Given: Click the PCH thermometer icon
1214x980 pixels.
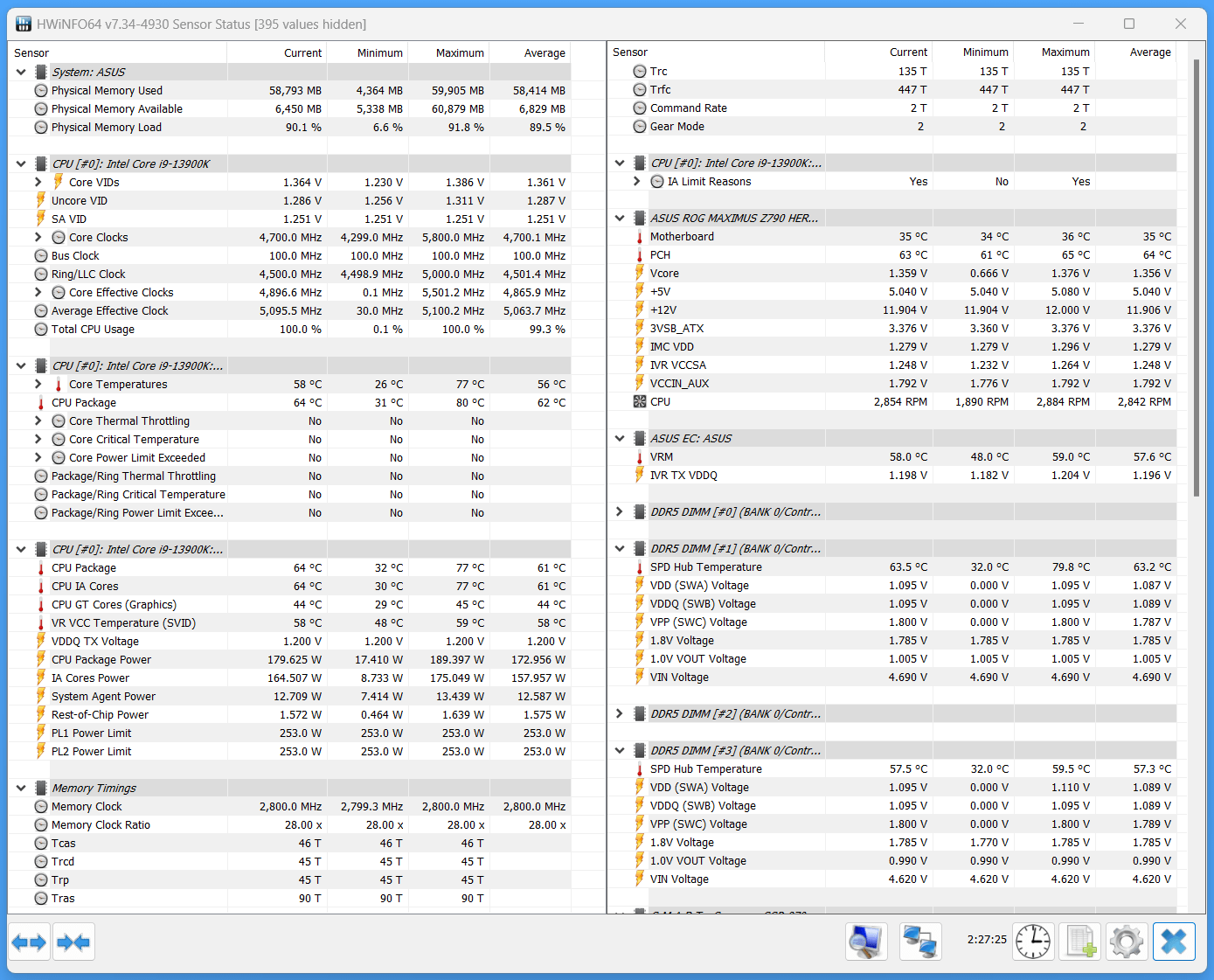Looking at the screenshot, I should pos(640,255).
